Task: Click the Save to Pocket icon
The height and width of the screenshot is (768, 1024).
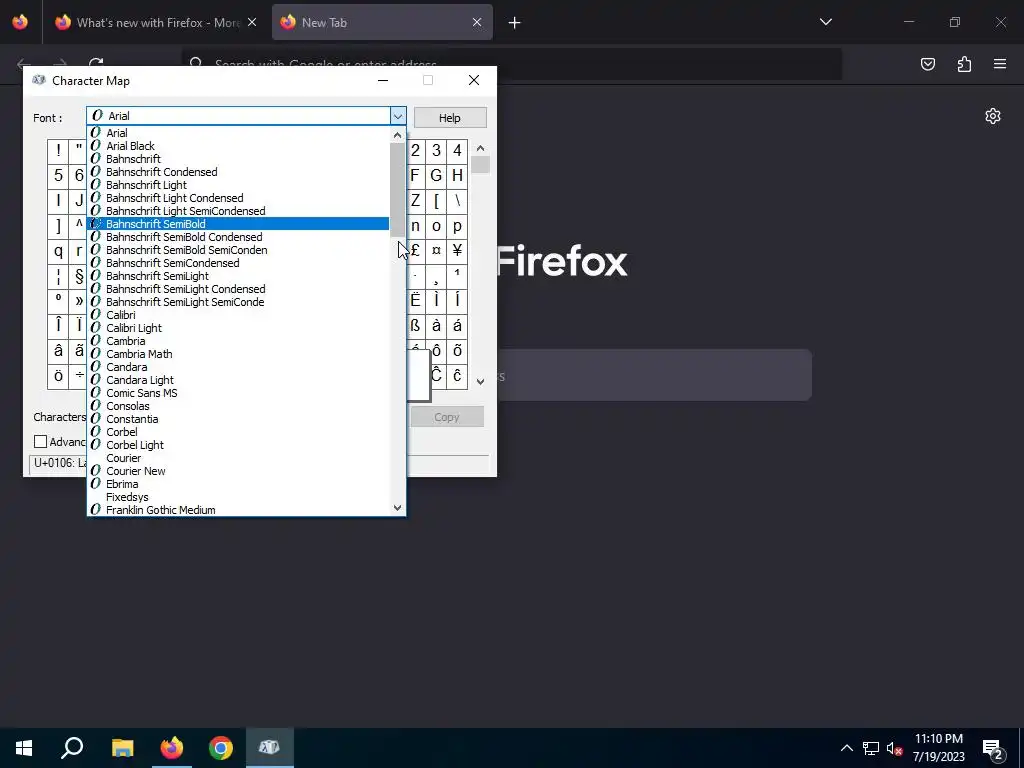Action: tap(927, 64)
